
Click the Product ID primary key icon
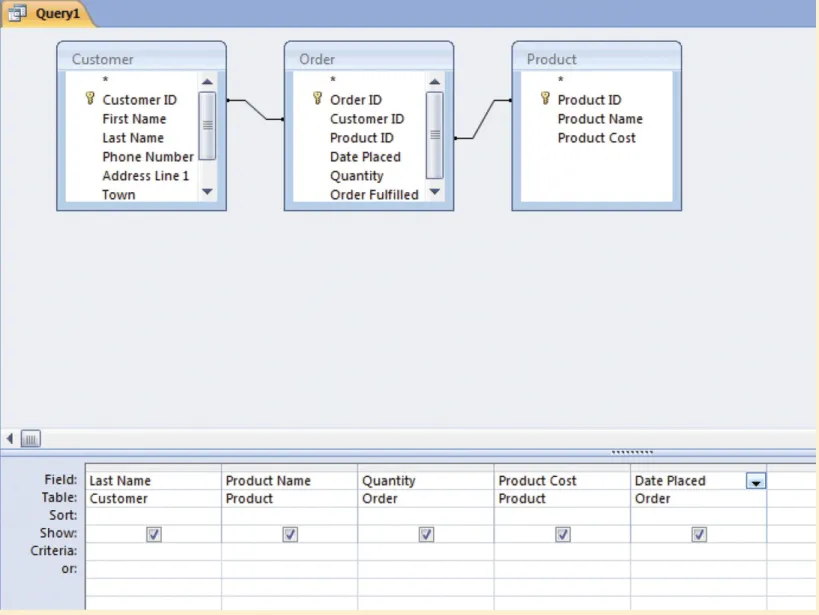tap(545, 98)
